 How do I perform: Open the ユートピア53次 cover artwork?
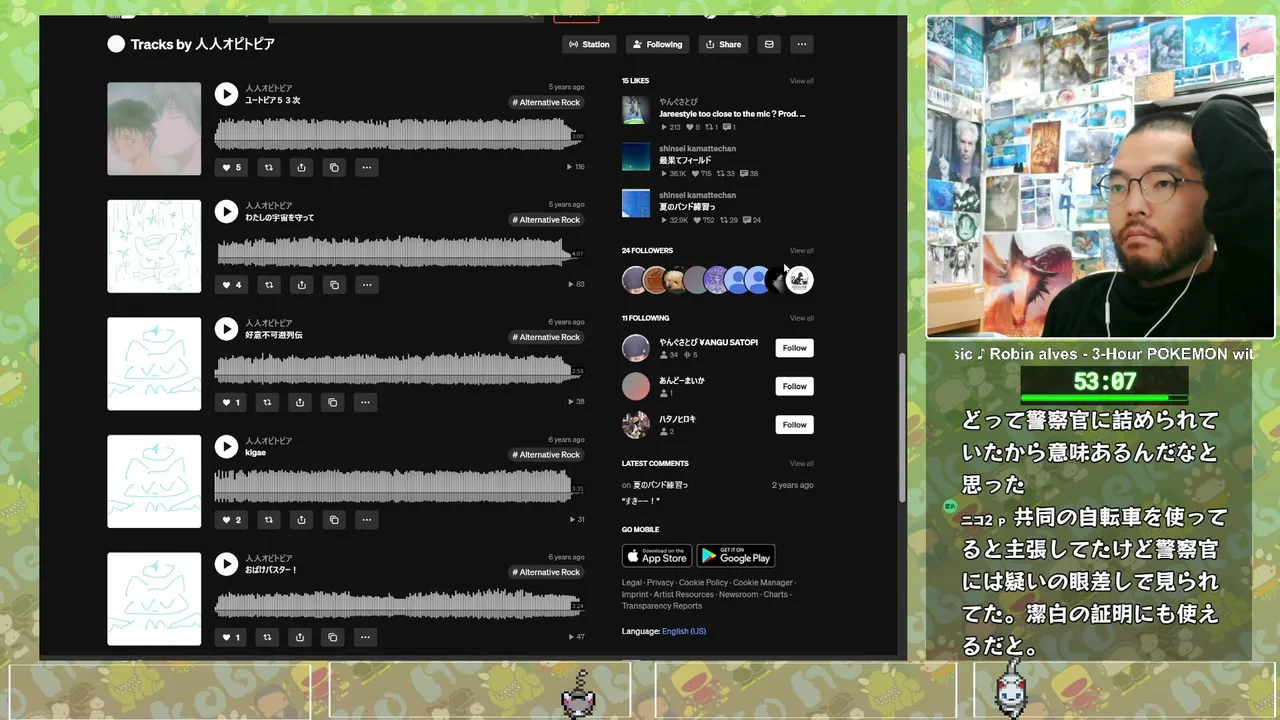click(x=154, y=129)
